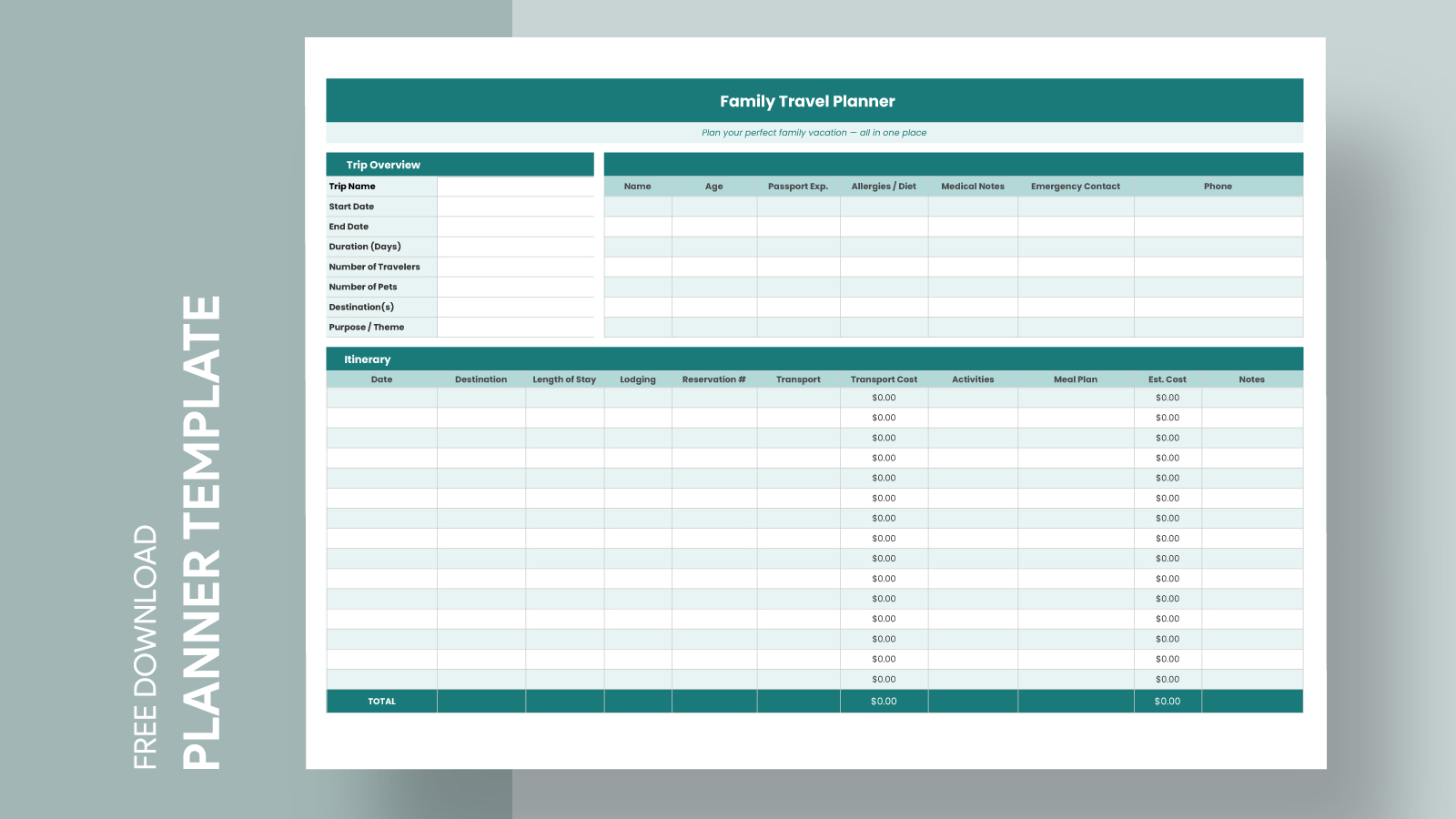This screenshot has height=819, width=1456.
Task: Select the Destination(s) value cell
Action: coord(515,307)
